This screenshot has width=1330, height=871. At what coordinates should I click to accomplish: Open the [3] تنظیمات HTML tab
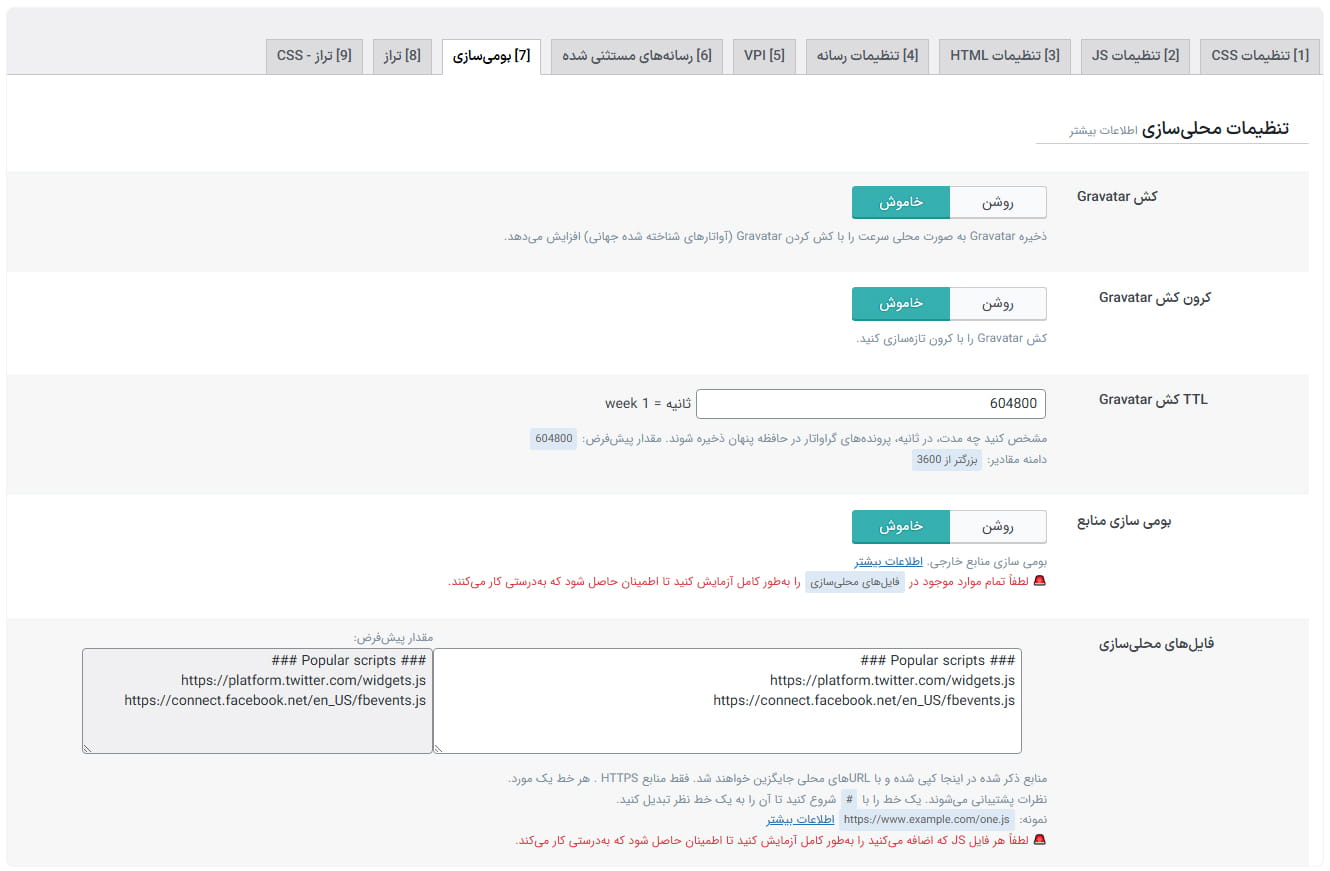1004,56
